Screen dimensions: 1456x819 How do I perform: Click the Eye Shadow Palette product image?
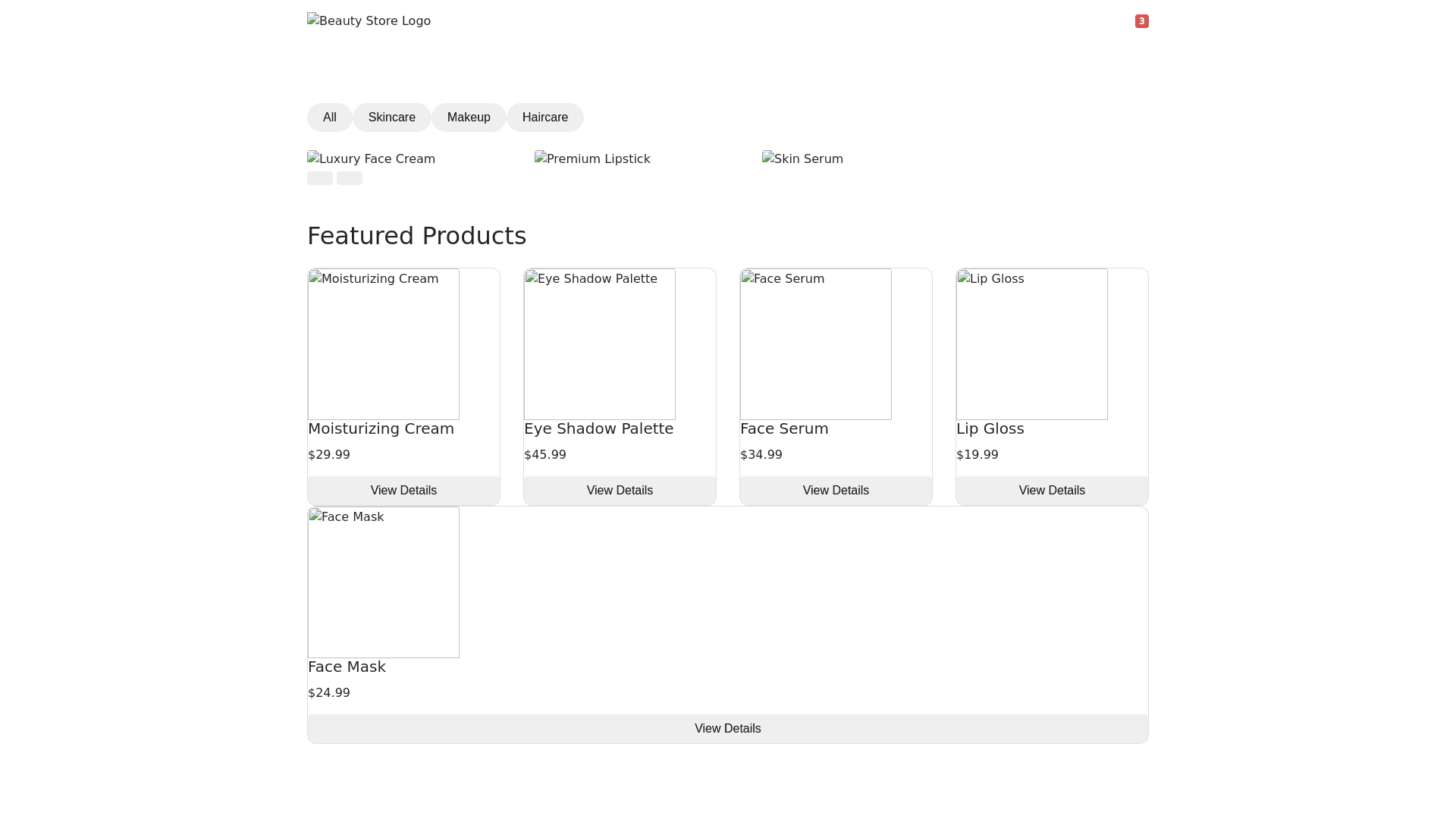[x=600, y=344]
